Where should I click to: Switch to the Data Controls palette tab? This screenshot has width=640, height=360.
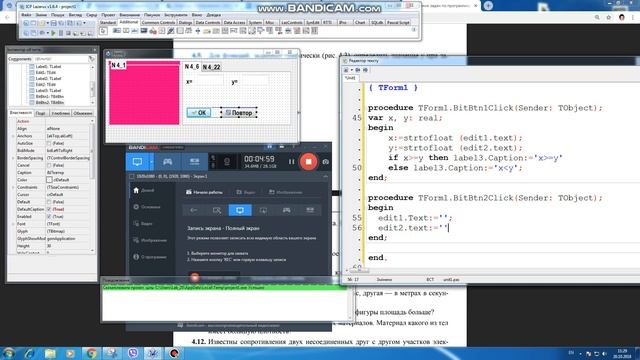click(x=207, y=22)
